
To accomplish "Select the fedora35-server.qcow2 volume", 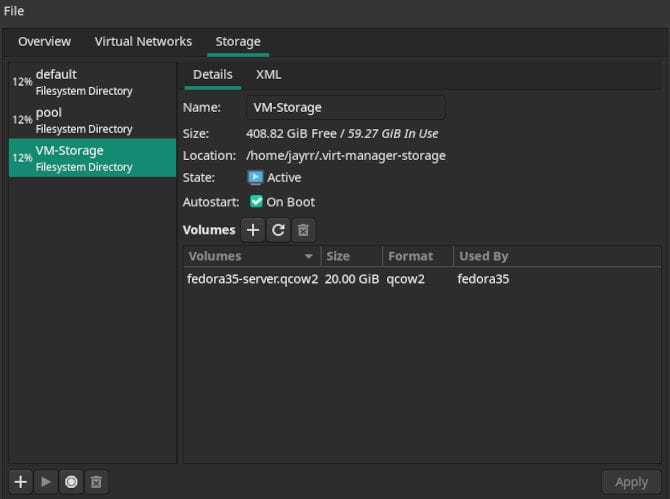I will pos(253,279).
